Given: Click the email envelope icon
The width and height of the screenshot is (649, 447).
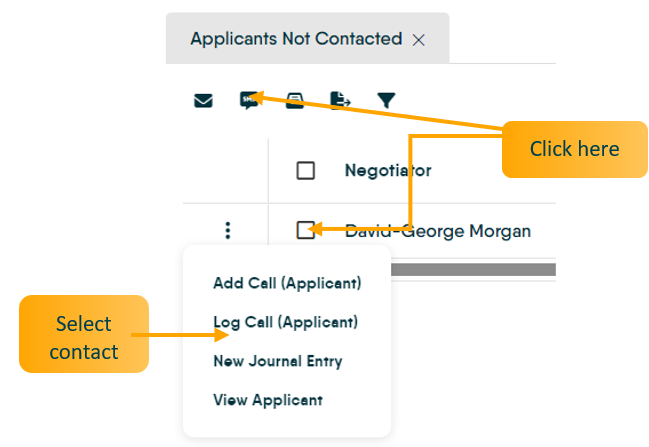Looking at the screenshot, I should pos(203,100).
